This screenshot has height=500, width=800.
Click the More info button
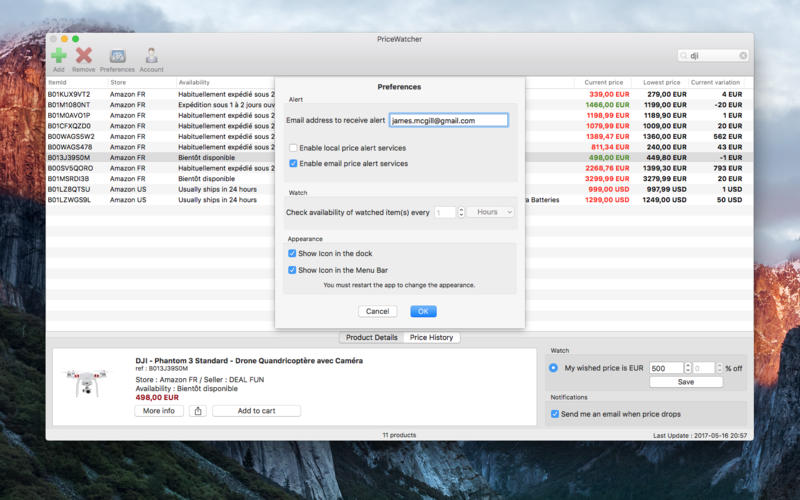[x=159, y=411]
